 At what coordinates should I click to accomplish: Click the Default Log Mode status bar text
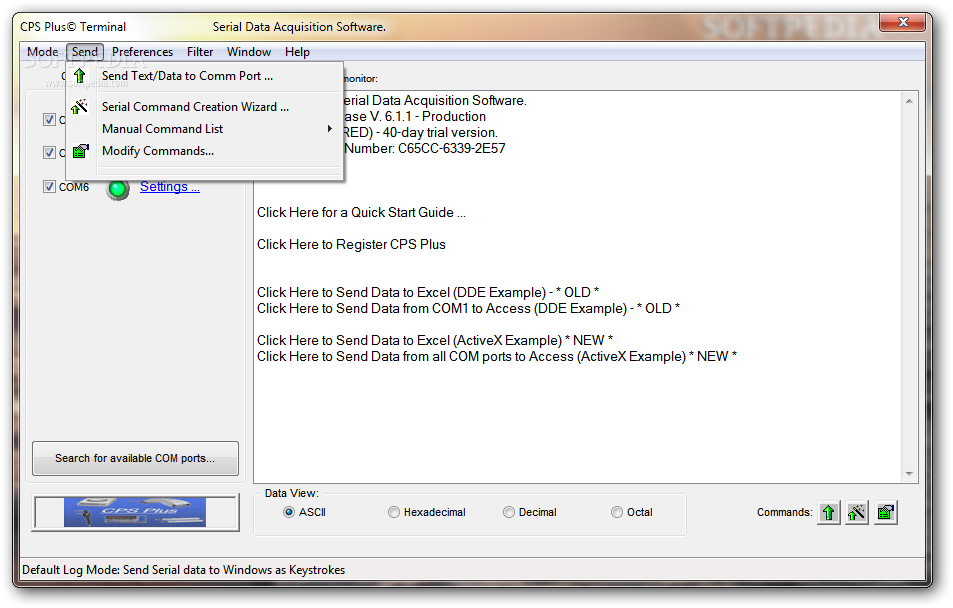click(x=184, y=570)
